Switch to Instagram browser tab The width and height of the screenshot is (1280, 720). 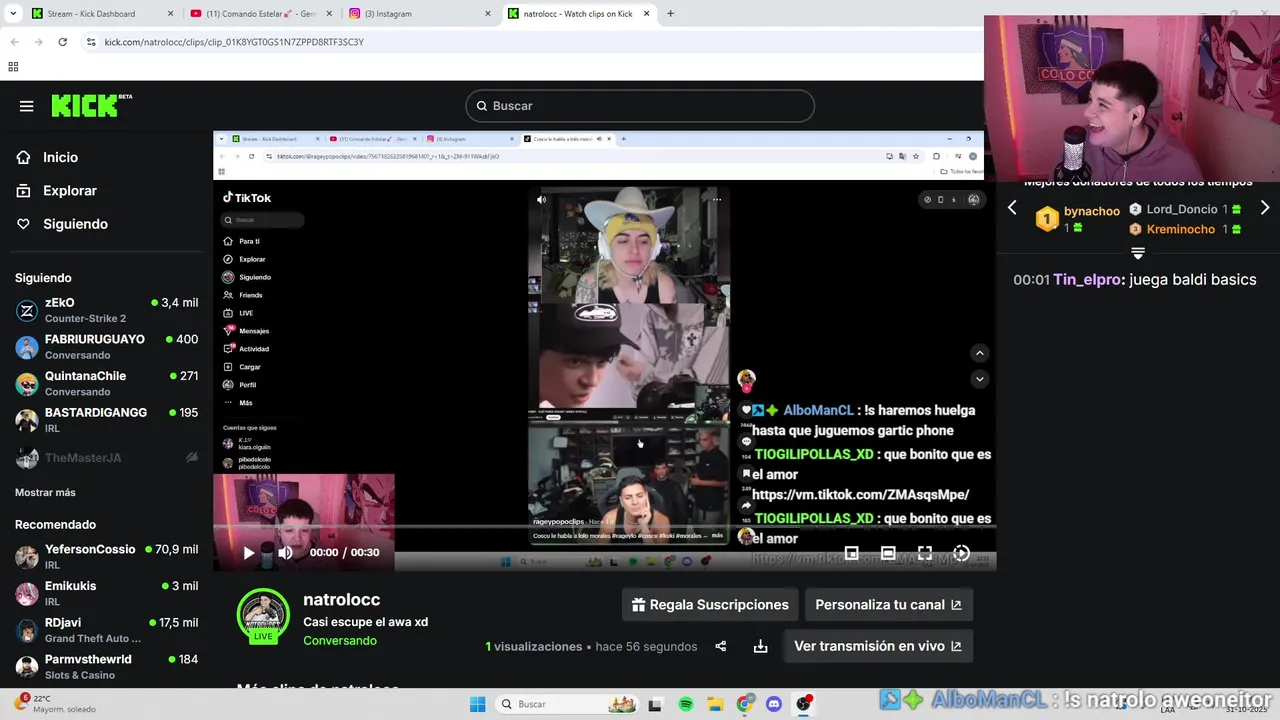coord(421,14)
